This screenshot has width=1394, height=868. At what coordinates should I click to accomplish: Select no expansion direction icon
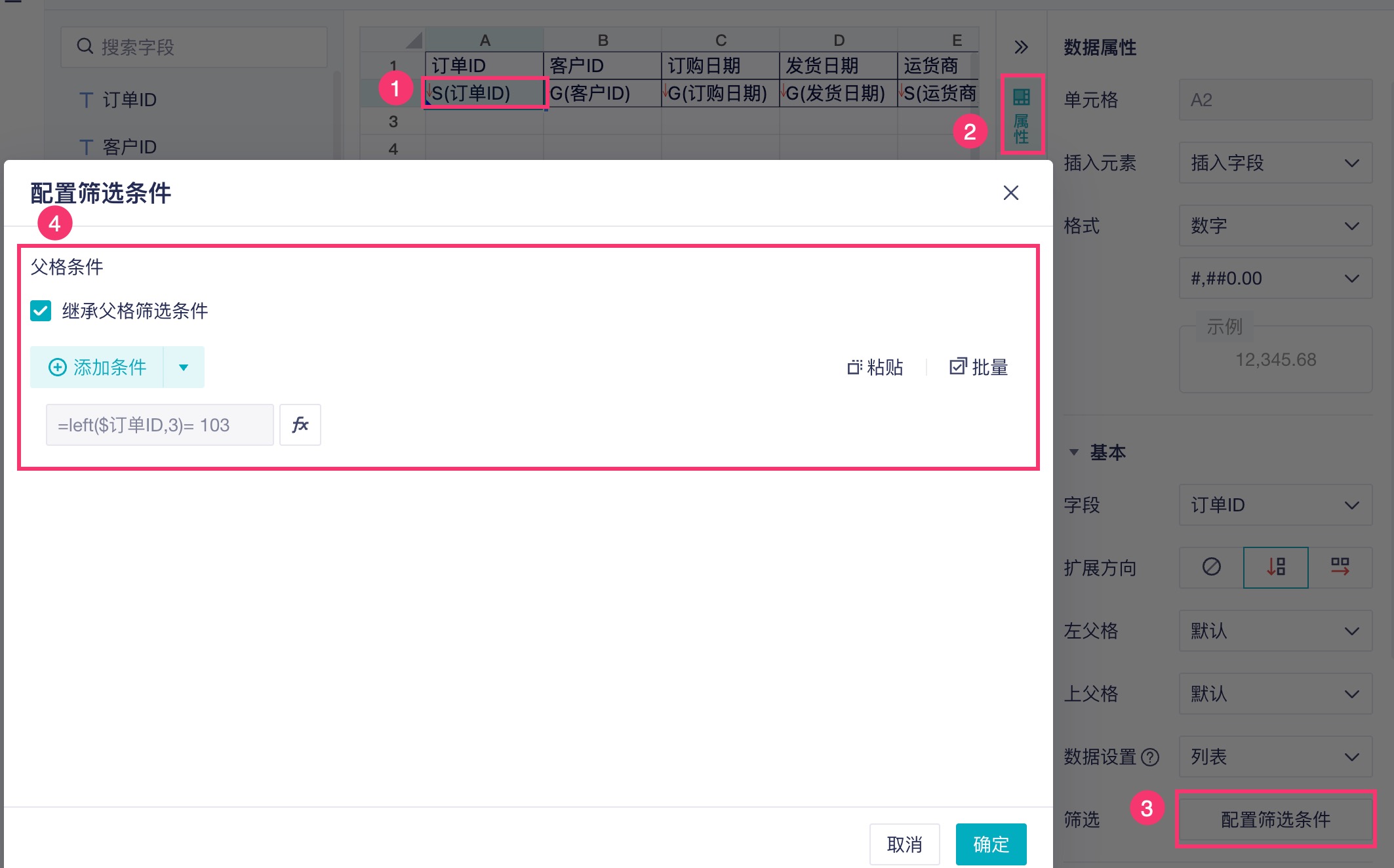[1211, 568]
